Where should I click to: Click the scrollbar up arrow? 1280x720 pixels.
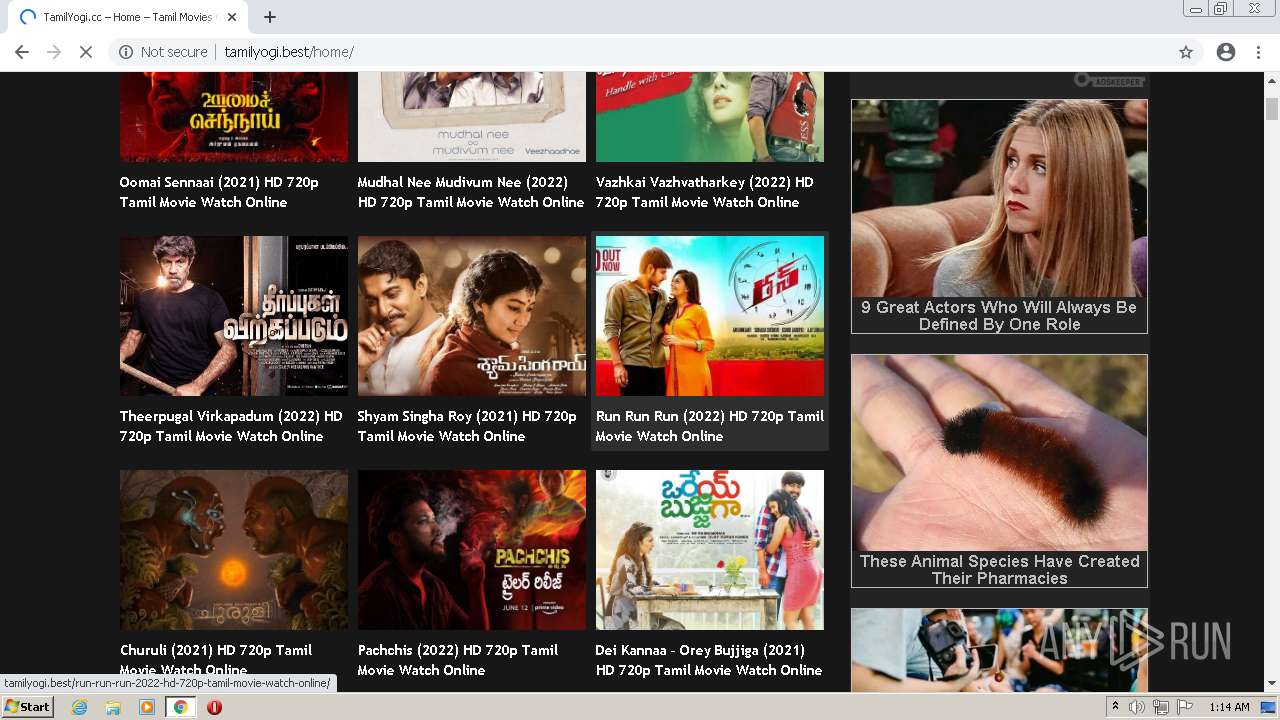click(1271, 80)
